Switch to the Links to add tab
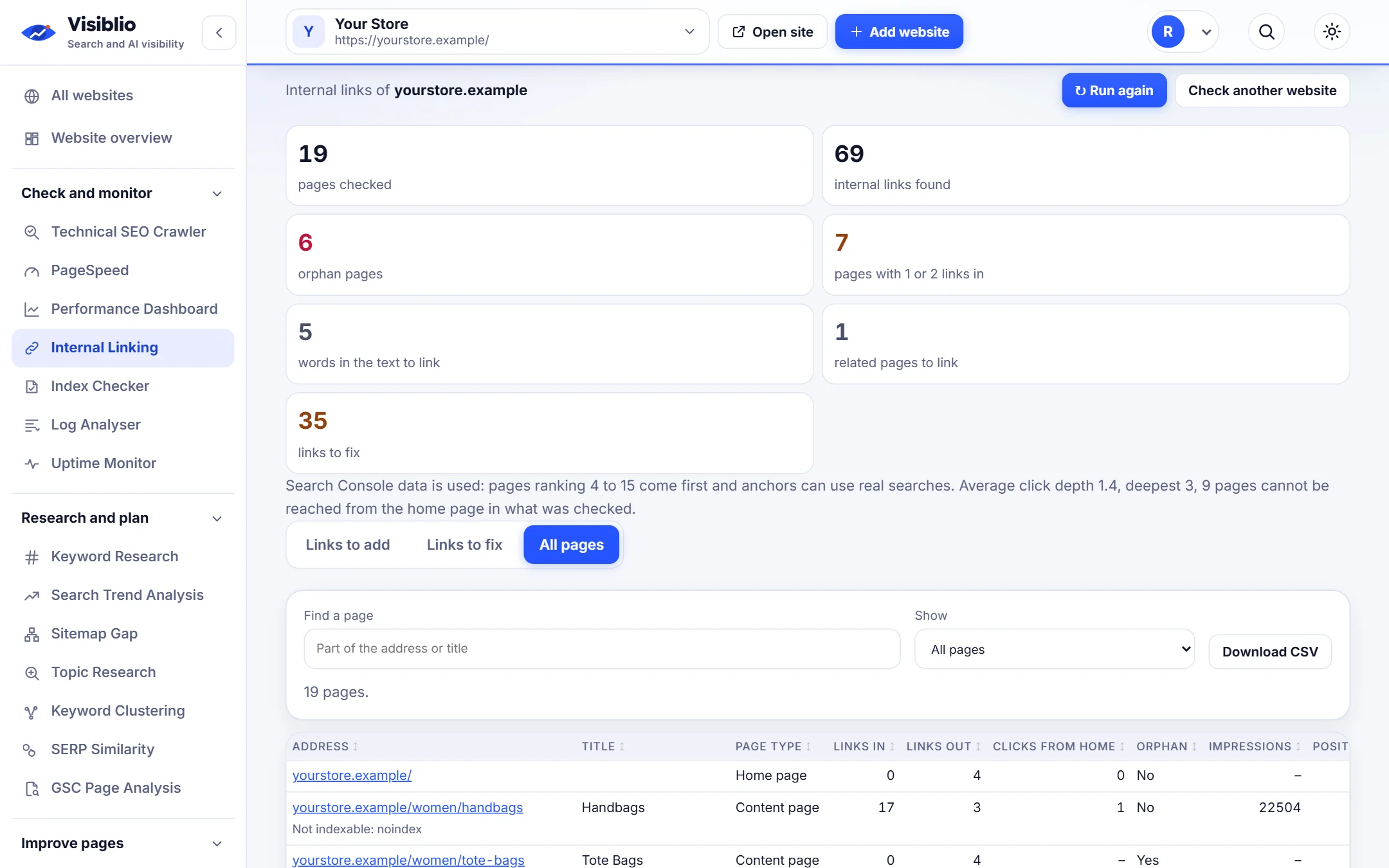 [348, 545]
